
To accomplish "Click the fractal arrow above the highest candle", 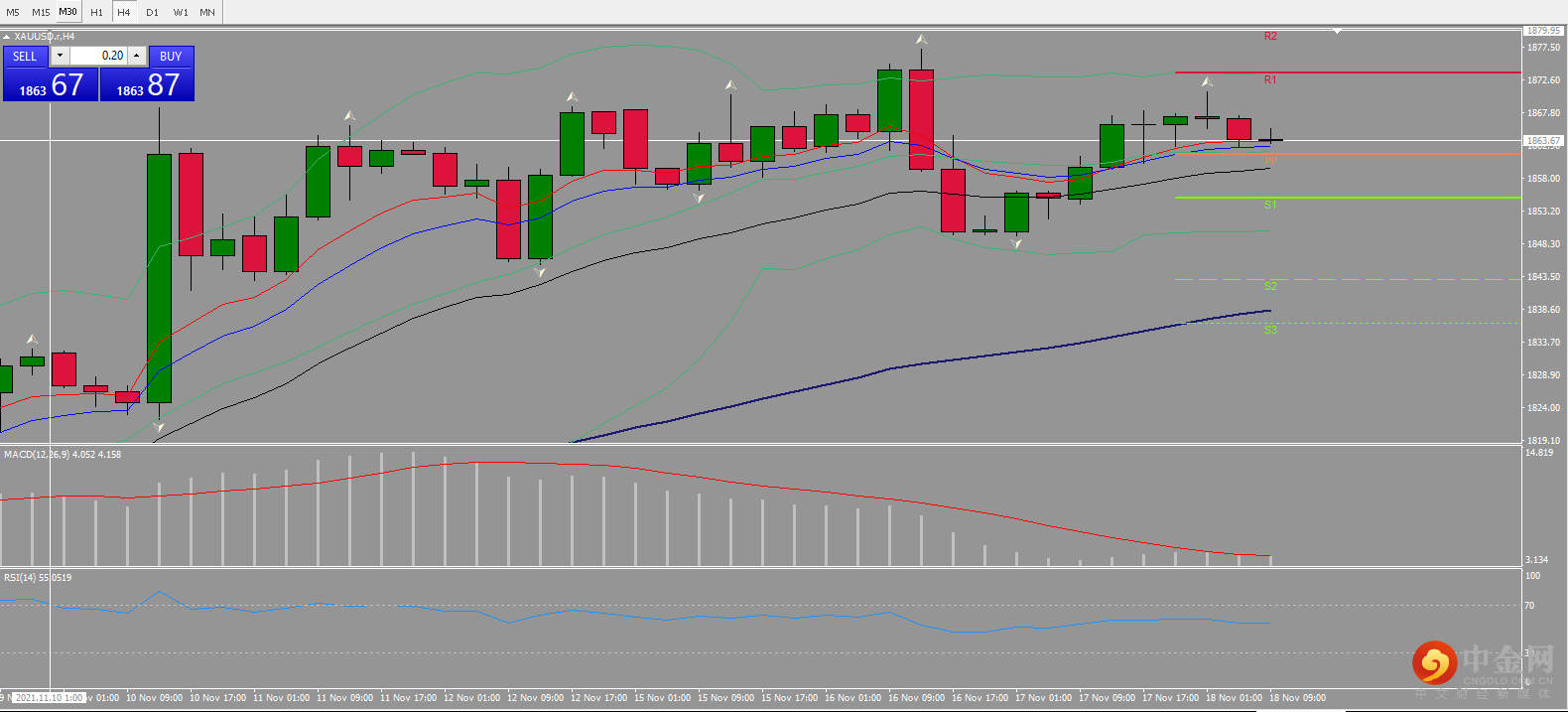I will [921, 40].
